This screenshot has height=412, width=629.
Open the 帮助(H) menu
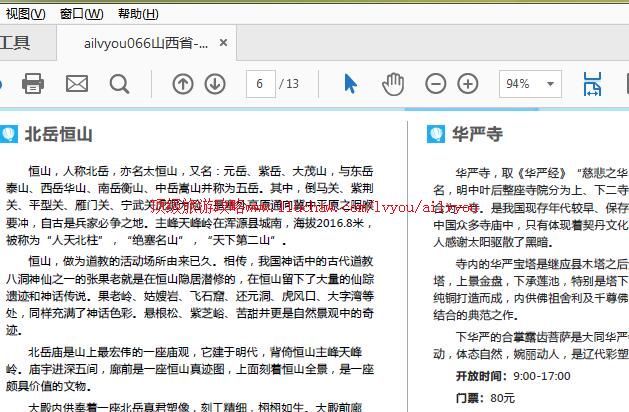coord(138,13)
